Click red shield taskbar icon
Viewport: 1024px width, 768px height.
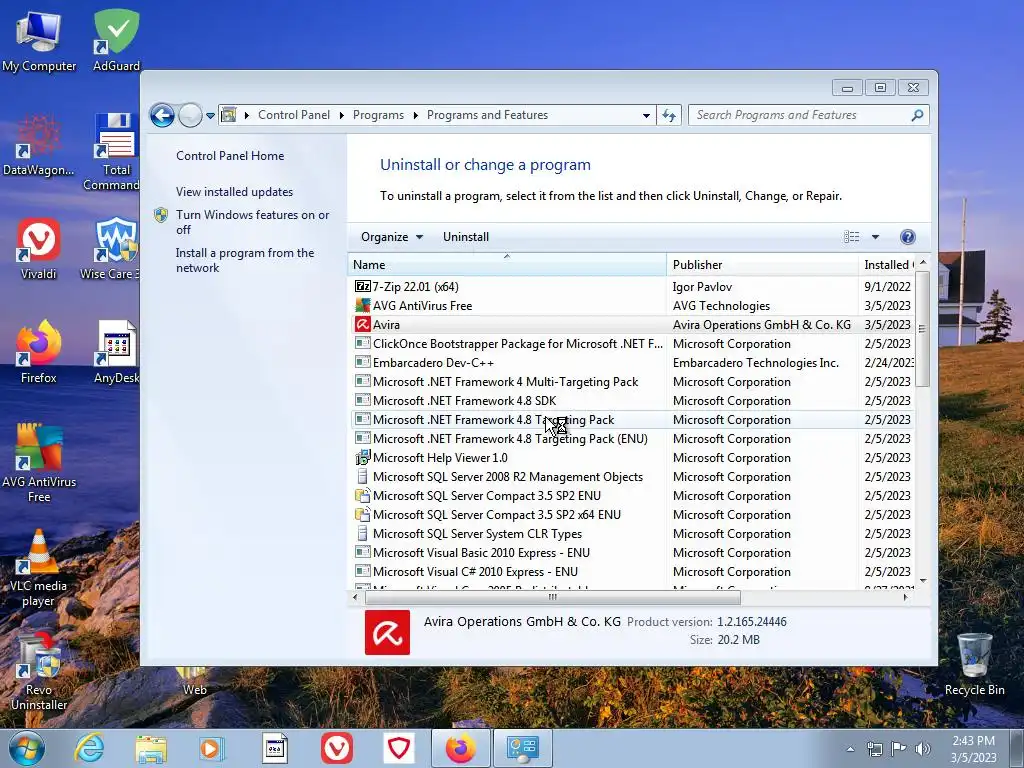(x=398, y=748)
